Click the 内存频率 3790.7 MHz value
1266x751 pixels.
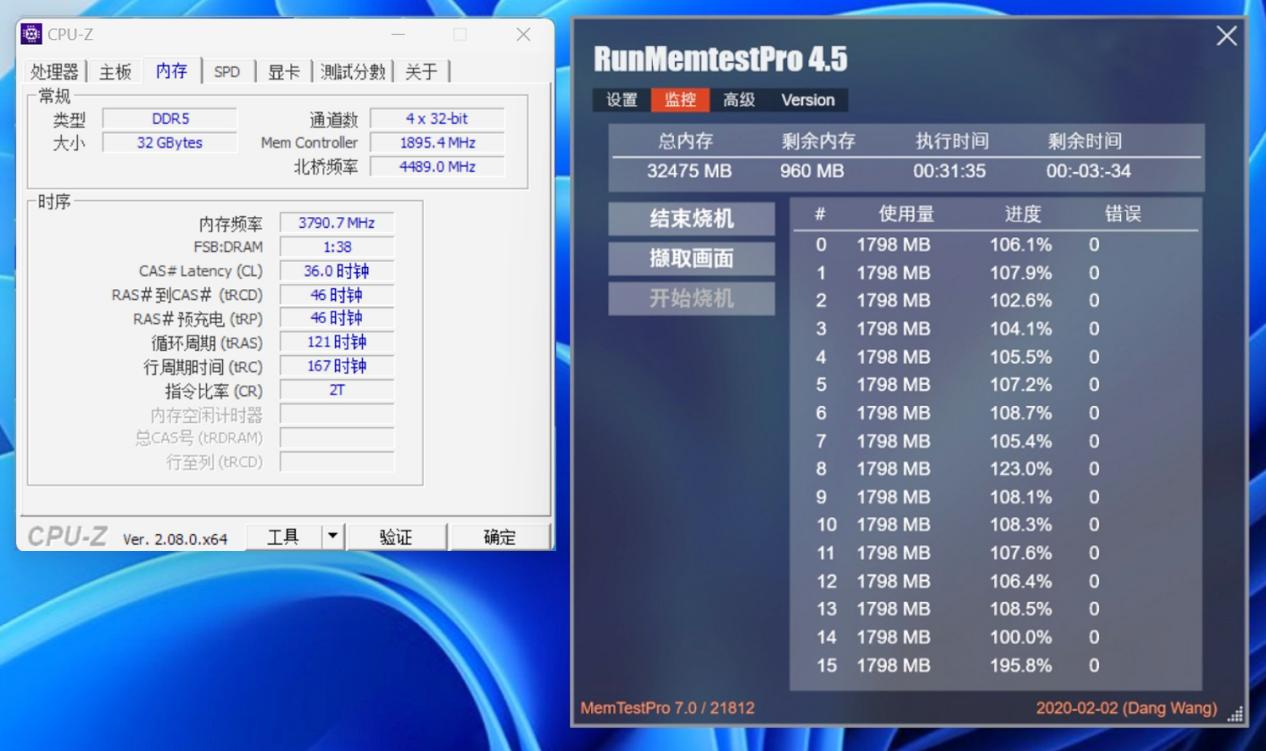pos(337,223)
